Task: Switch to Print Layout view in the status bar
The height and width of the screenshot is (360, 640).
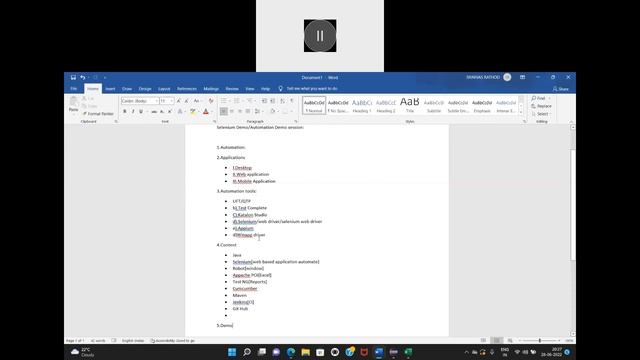Action: point(497,340)
